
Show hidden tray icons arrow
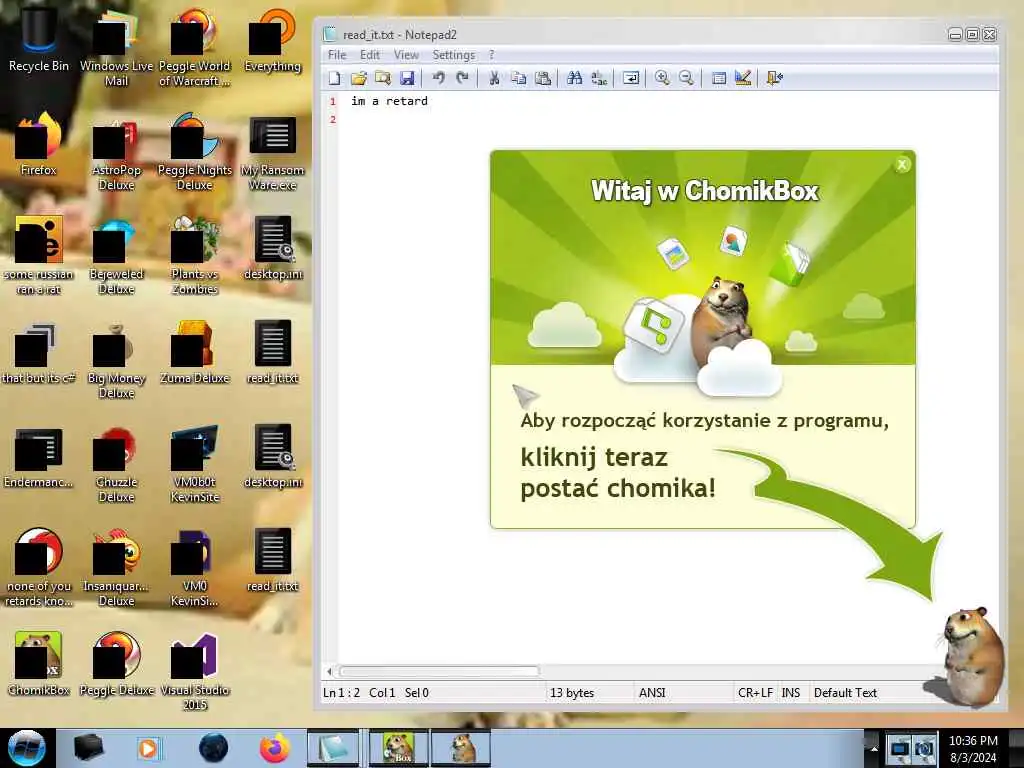pos(872,748)
